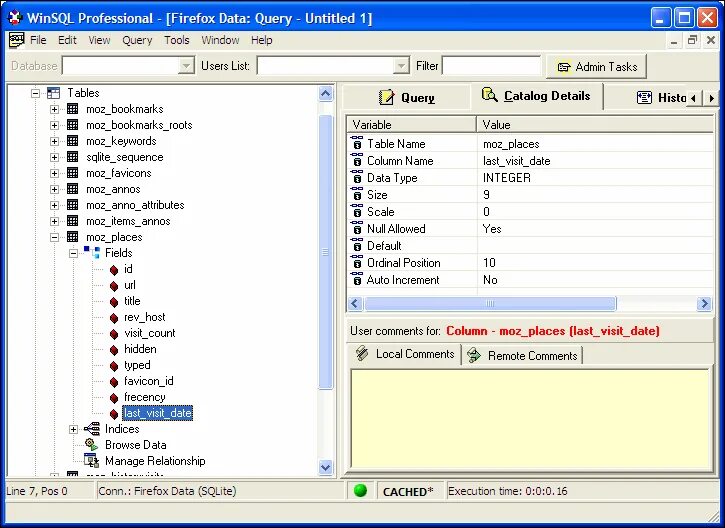
Task: Click the tree vertical scrollbar thumb
Action: click(326, 252)
